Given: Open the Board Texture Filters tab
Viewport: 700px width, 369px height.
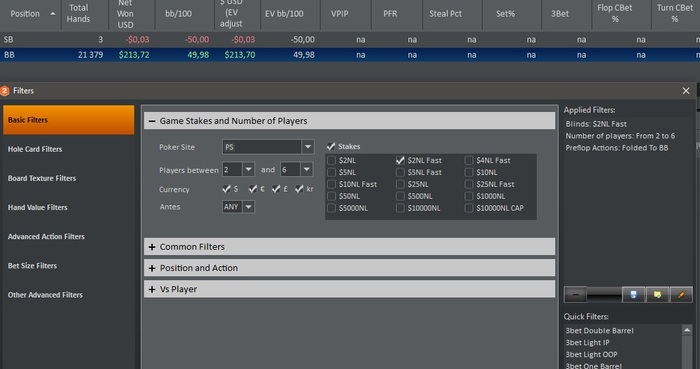Looking at the screenshot, I should coord(68,178).
